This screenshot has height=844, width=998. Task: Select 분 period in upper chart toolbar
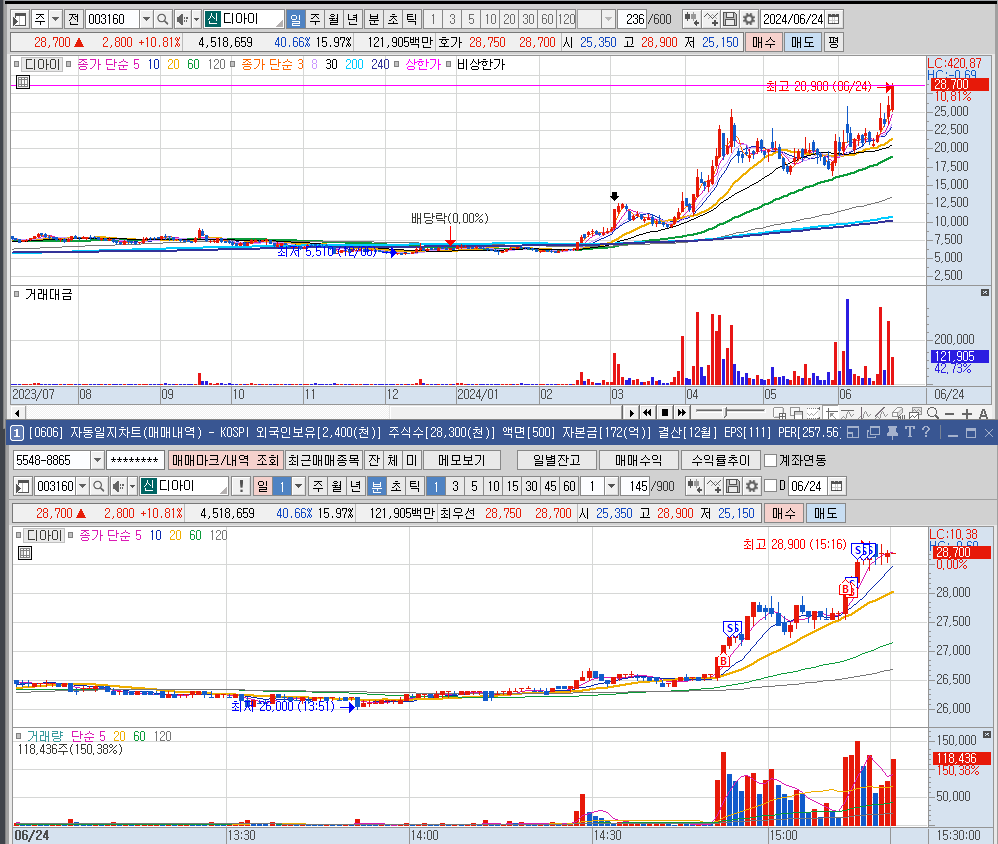374,19
